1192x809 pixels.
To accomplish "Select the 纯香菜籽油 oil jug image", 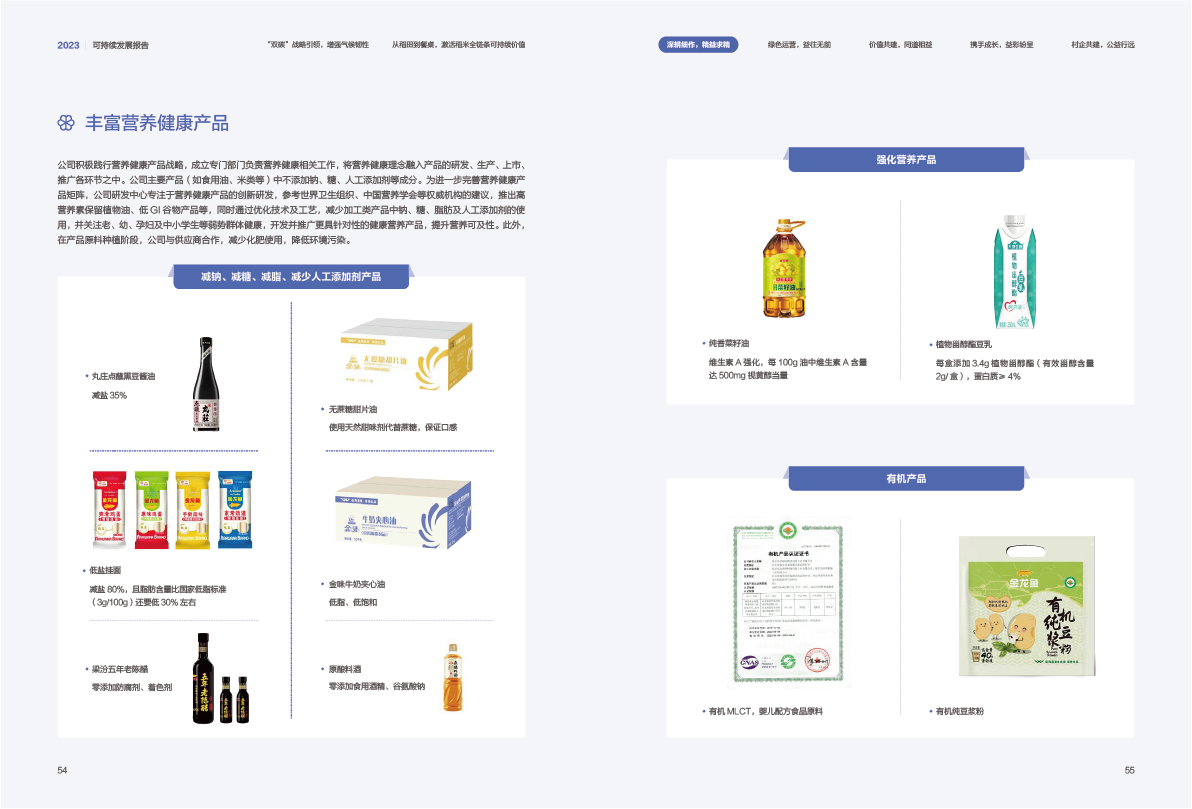I will click(x=784, y=268).
